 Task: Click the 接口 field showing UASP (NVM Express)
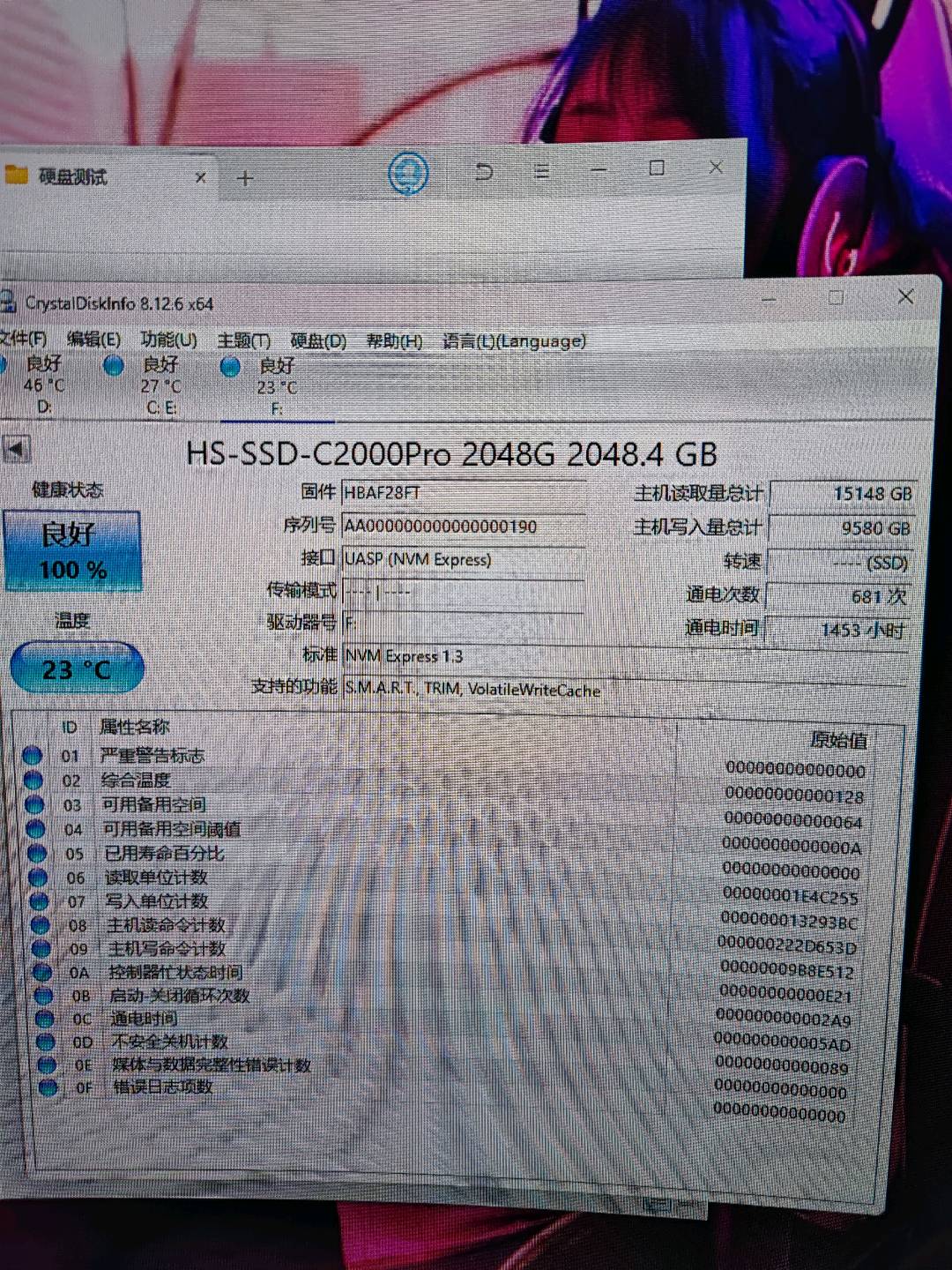464,559
